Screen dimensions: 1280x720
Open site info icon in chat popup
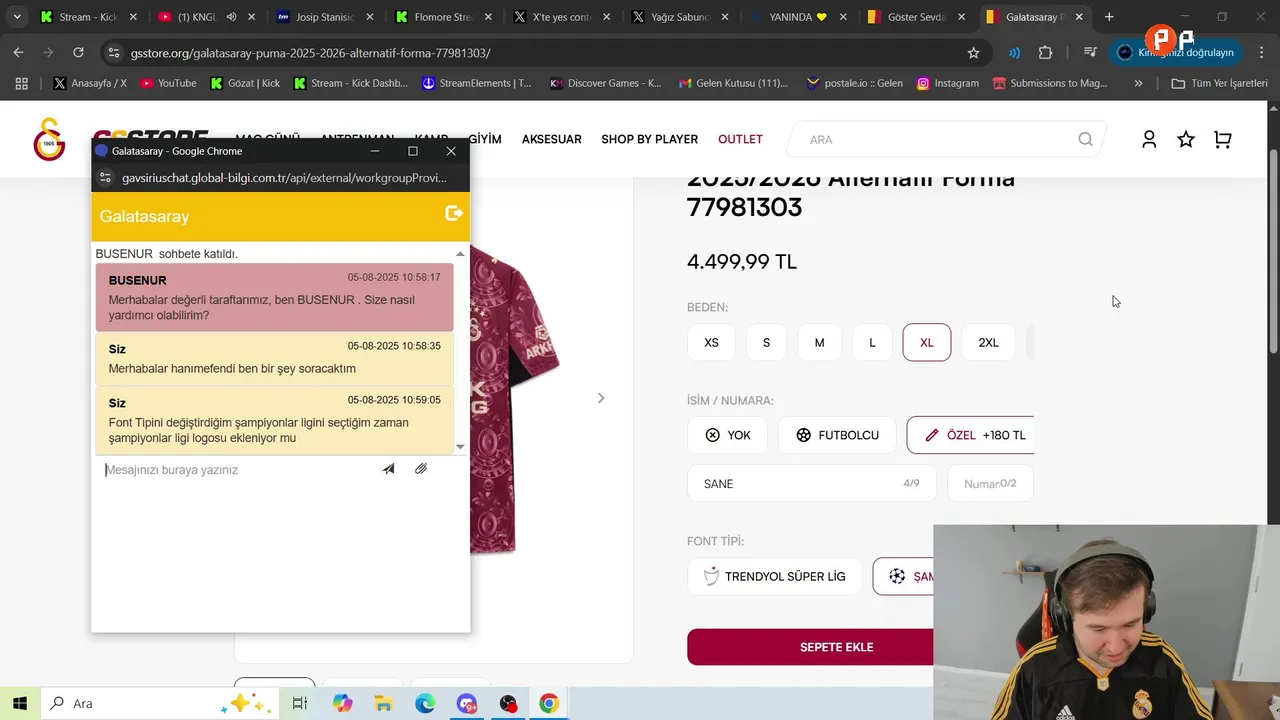coord(105,178)
